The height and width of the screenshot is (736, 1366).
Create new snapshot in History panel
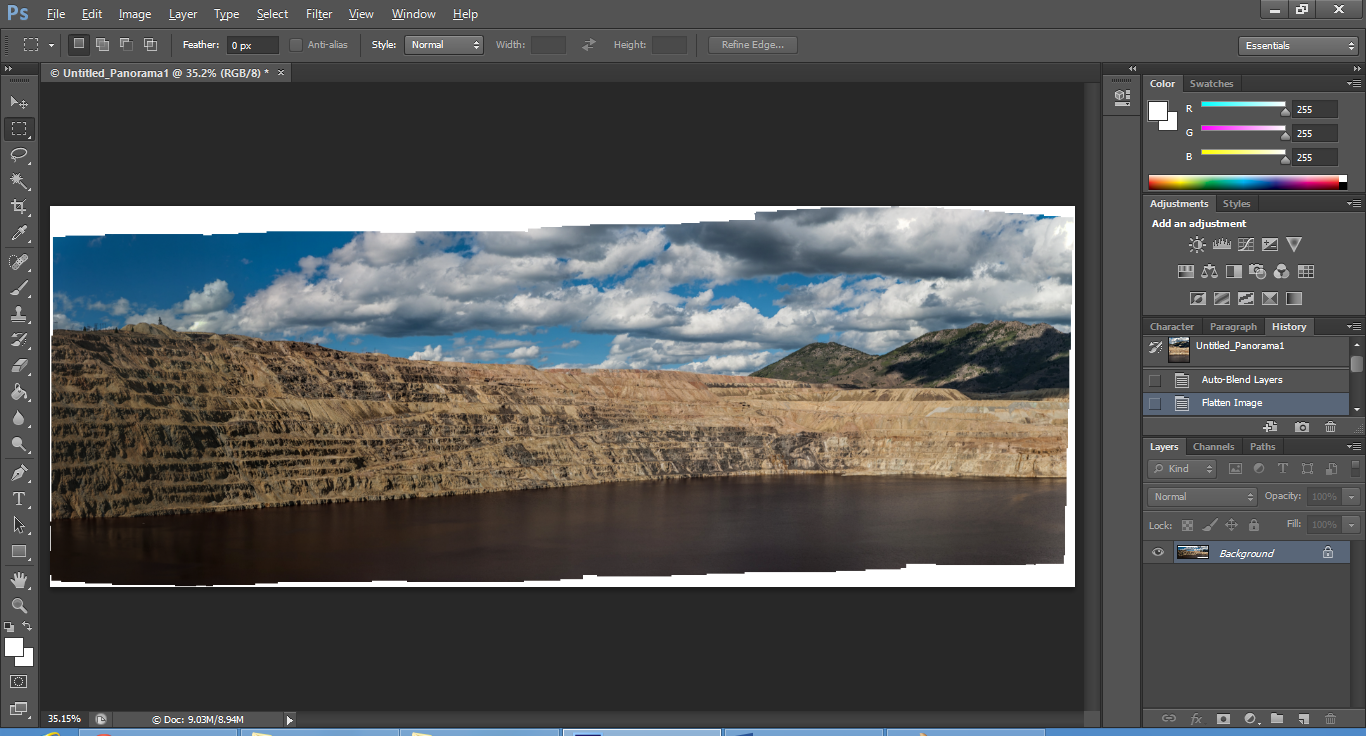1301,427
